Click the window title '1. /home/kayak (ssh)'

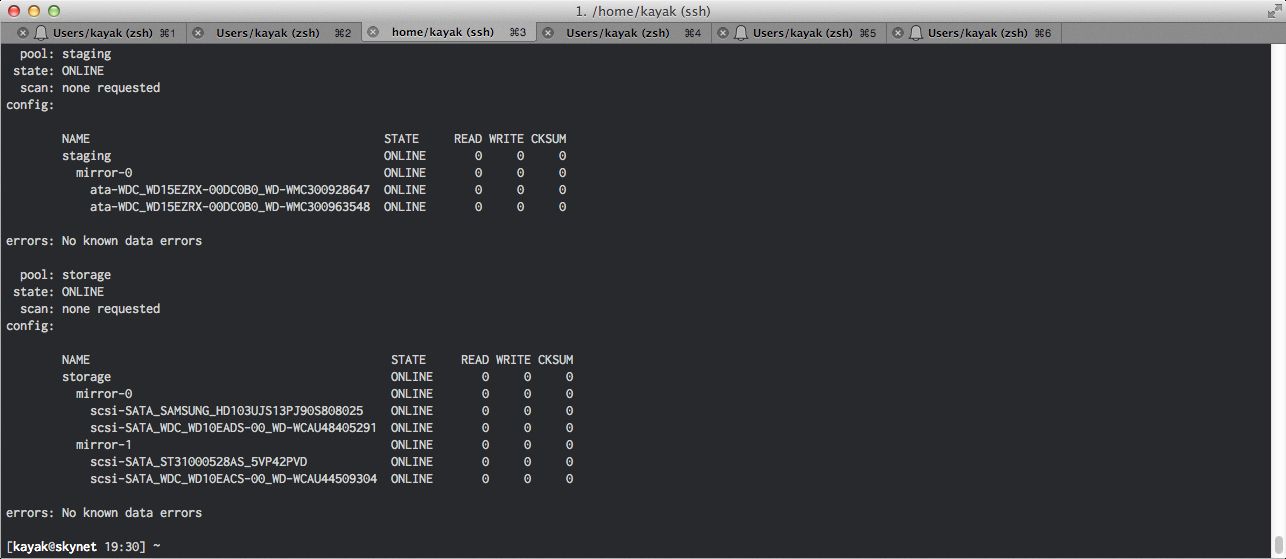(x=643, y=11)
